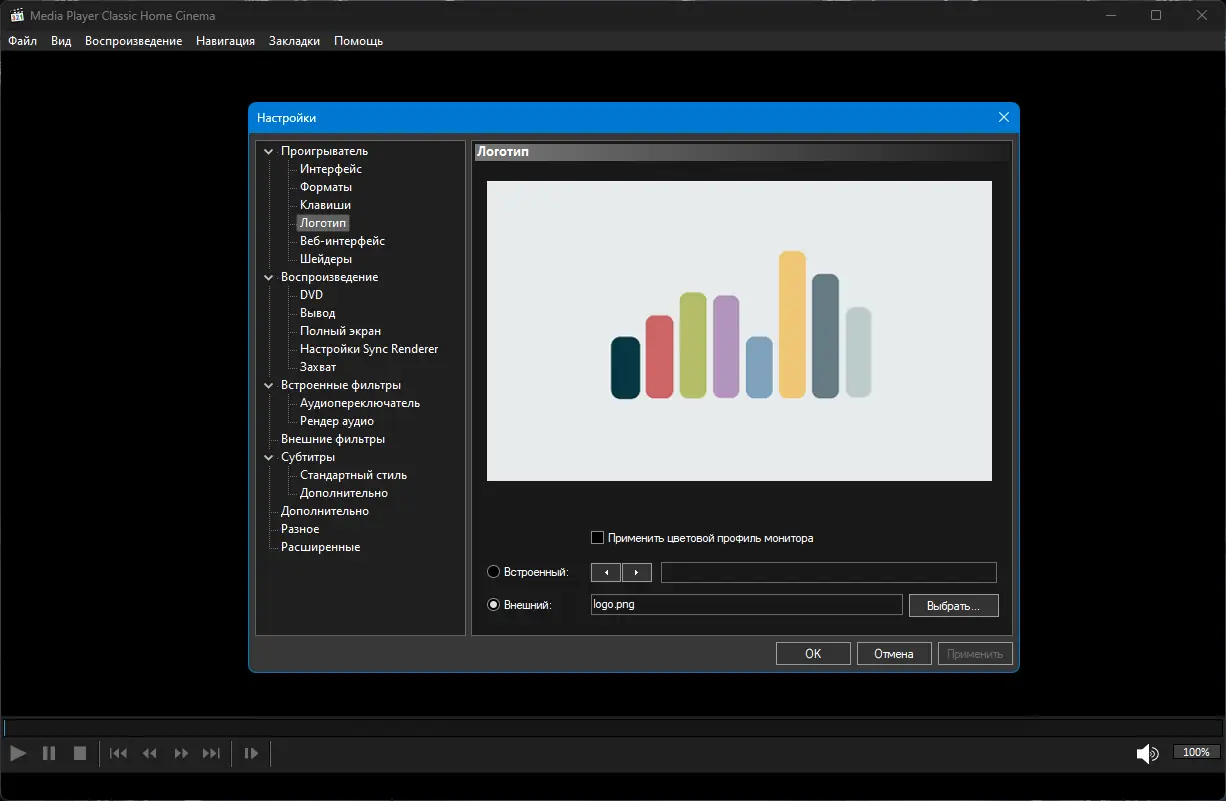Click the fast-forward (increase speed) icon
The image size is (1226, 801).
coord(181,753)
